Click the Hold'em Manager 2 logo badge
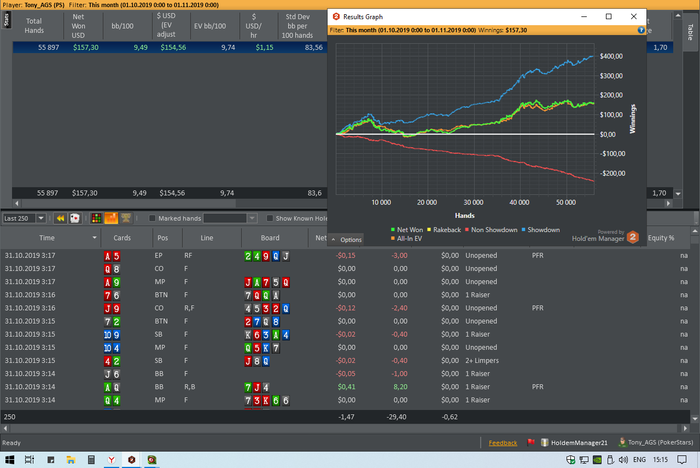Viewport: 700px width, 468px height. pyautogui.click(x=632, y=237)
